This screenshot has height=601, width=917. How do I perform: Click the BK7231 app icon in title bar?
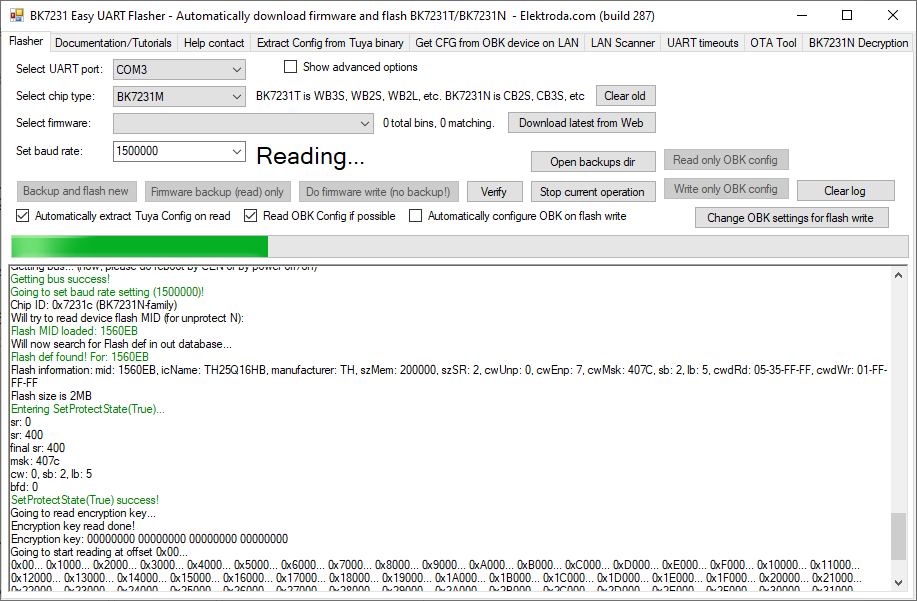tap(17, 15)
